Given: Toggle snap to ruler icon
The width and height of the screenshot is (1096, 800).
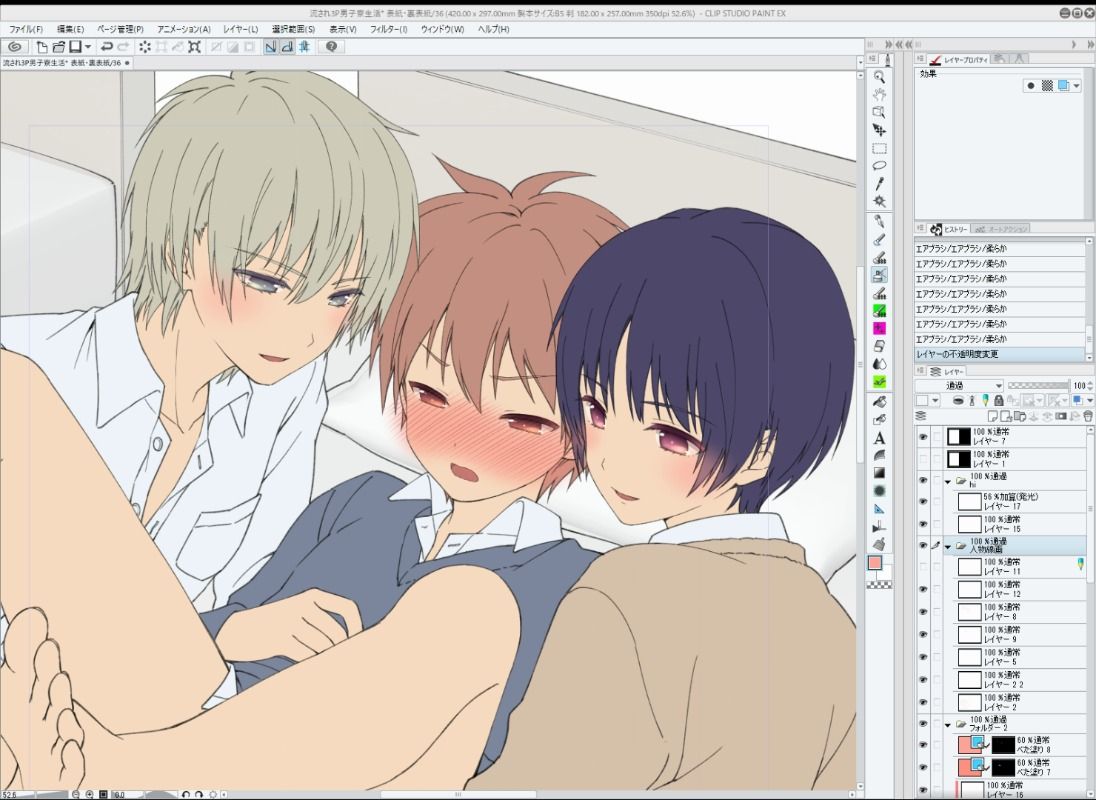Looking at the screenshot, I should [271, 47].
